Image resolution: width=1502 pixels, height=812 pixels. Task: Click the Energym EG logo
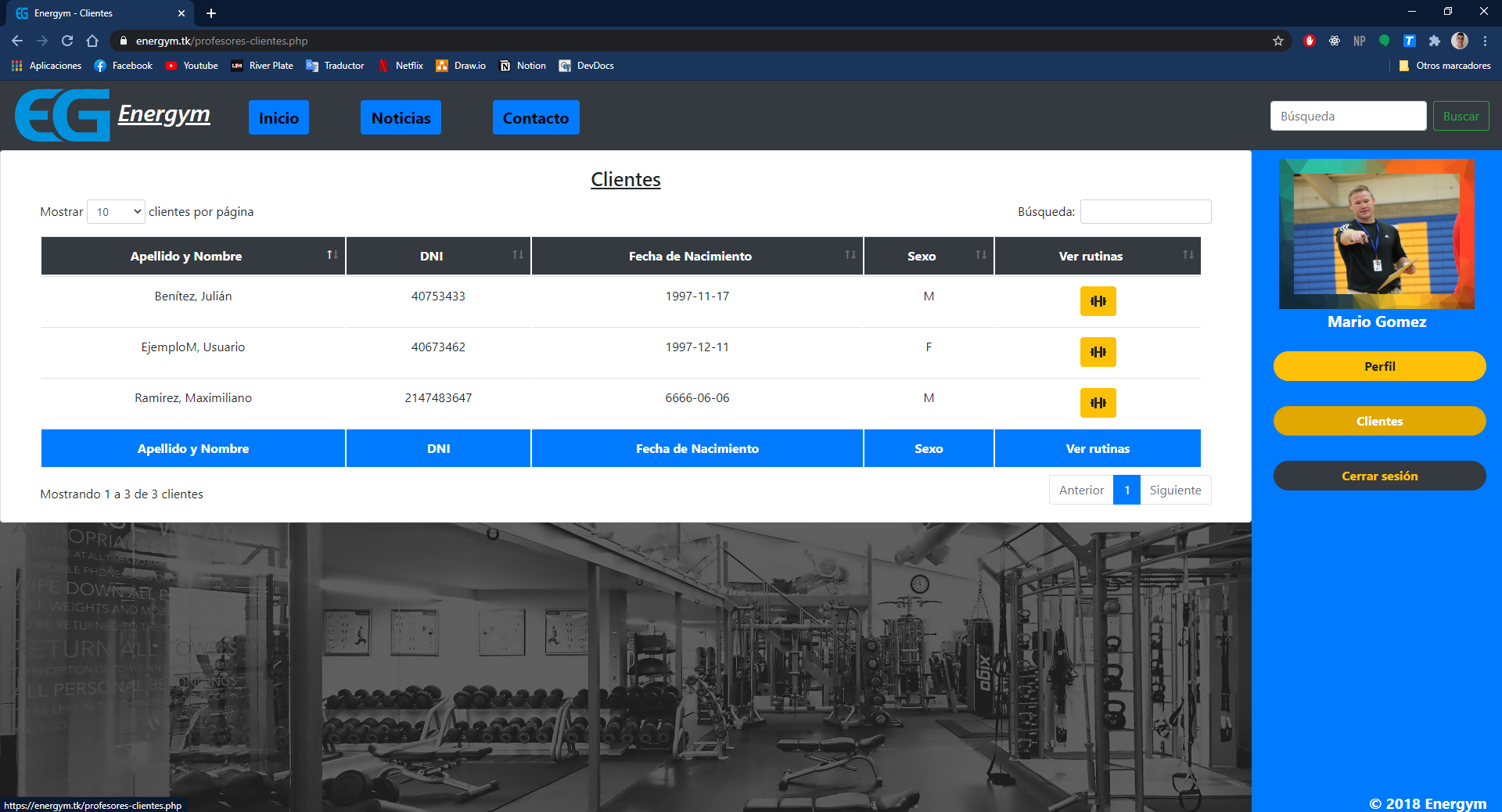click(x=63, y=116)
